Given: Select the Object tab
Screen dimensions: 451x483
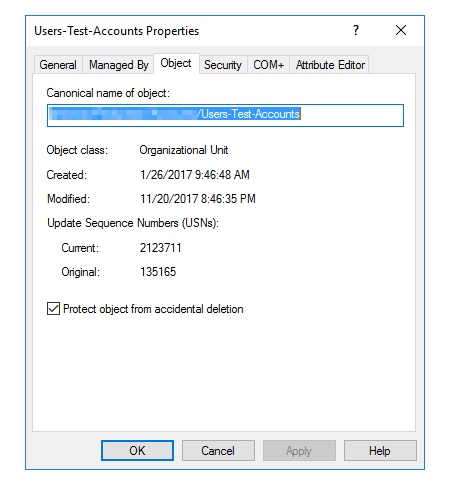Looking at the screenshot, I should 176,63.
